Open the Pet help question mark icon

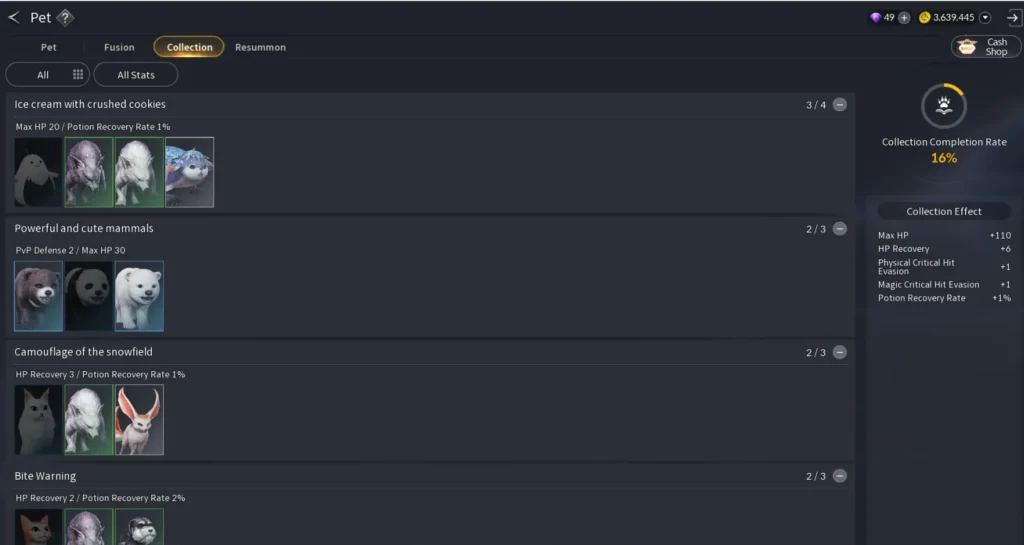[65, 18]
